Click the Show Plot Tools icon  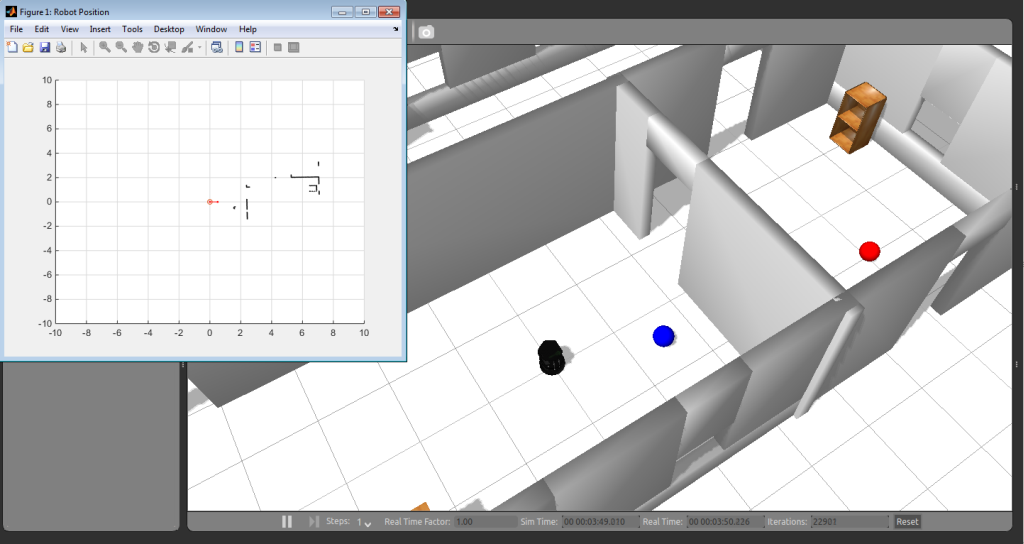click(x=294, y=47)
